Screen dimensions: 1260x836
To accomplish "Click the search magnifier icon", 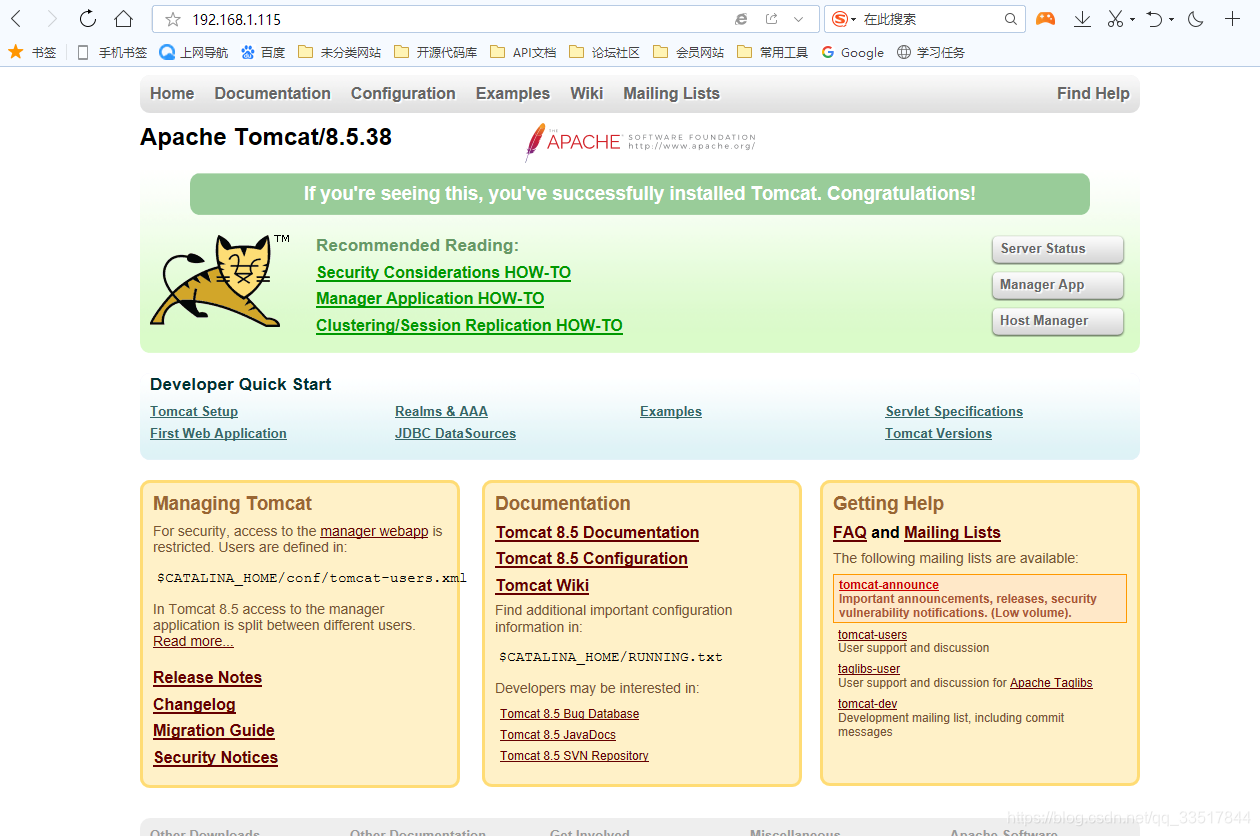I will tap(1011, 19).
